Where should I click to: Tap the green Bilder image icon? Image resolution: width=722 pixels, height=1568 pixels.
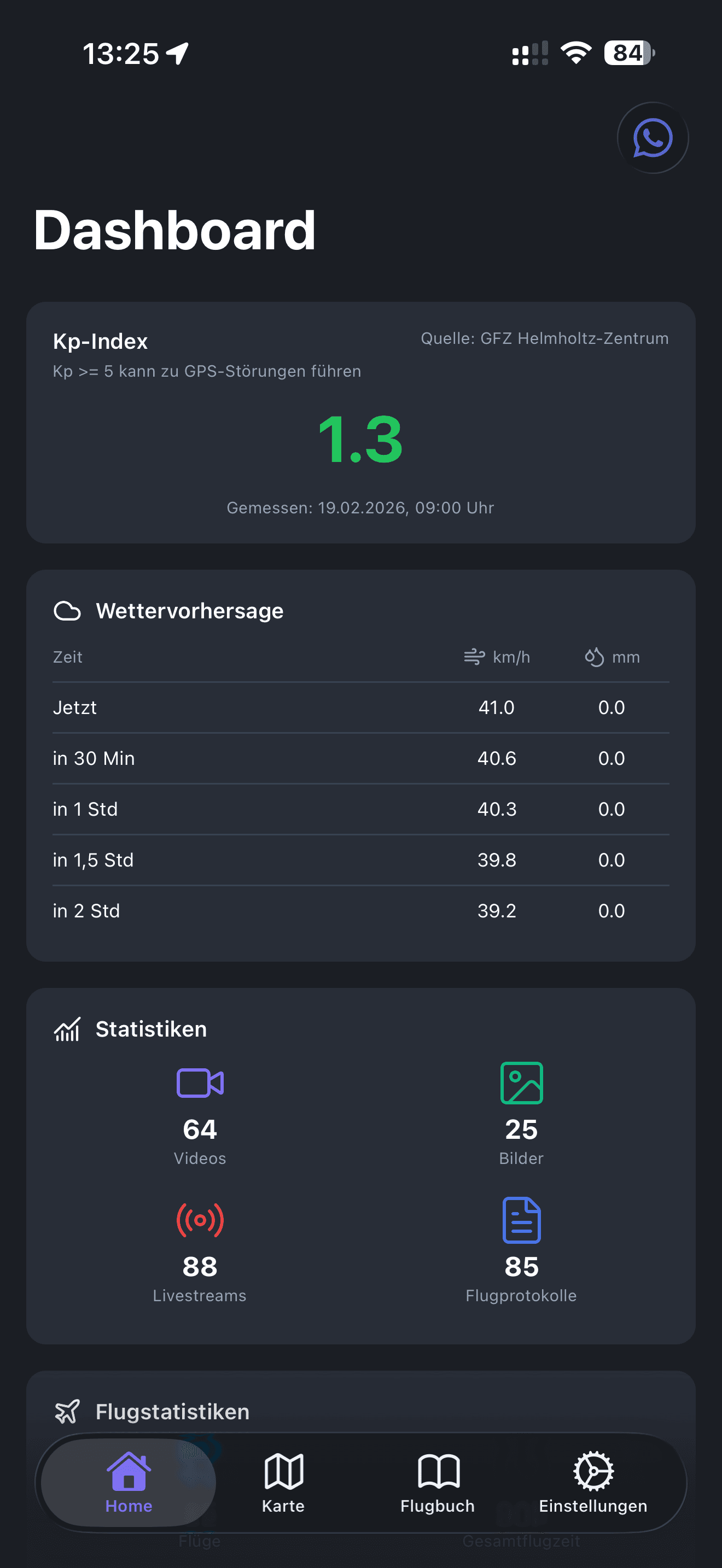click(521, 1083)
